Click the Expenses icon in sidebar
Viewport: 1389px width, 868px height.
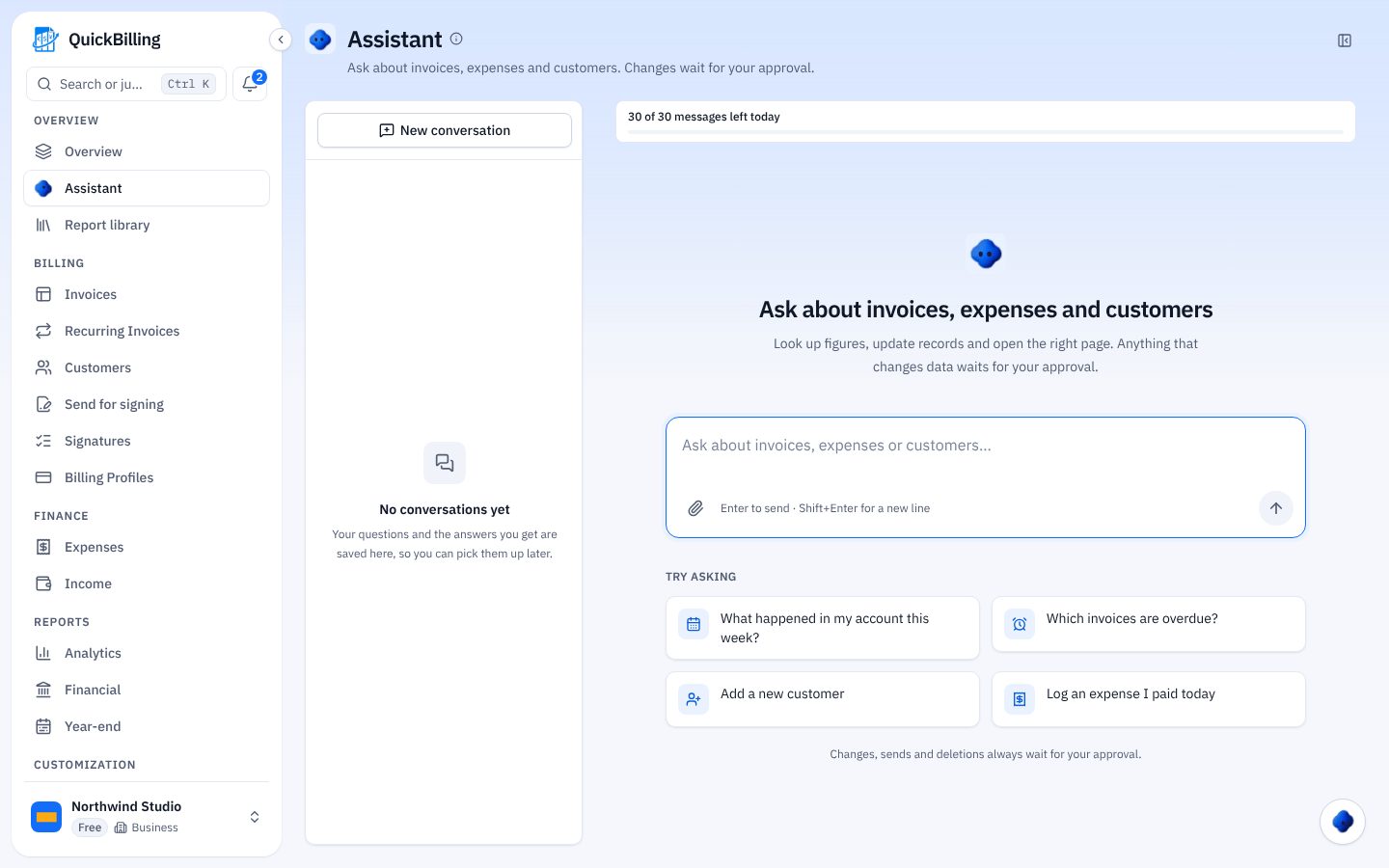pos(43,547)
